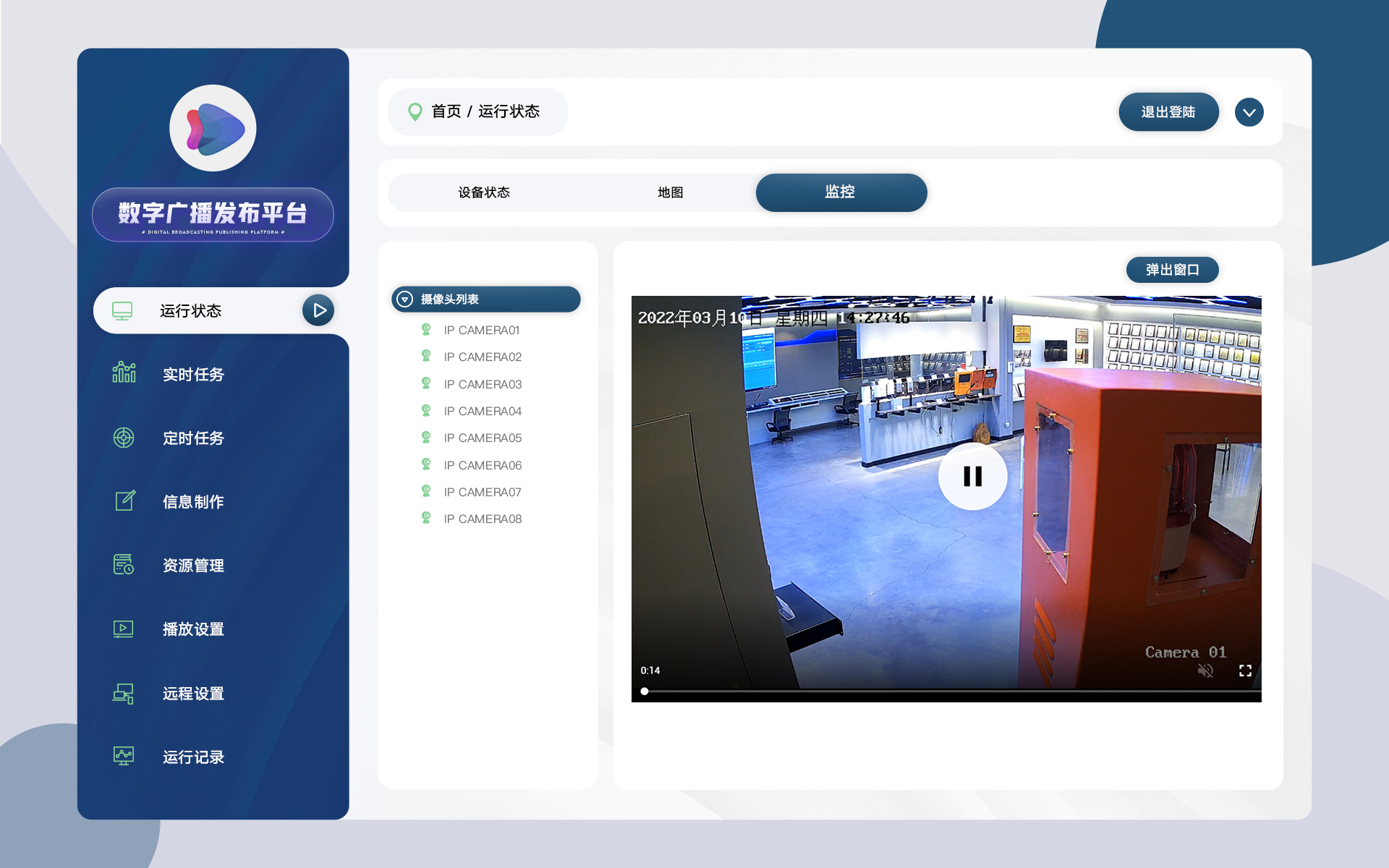The image size is (1389, 868).
Task: Select IP CAMERA06 in camera list
Action: (x=483, y=464)
